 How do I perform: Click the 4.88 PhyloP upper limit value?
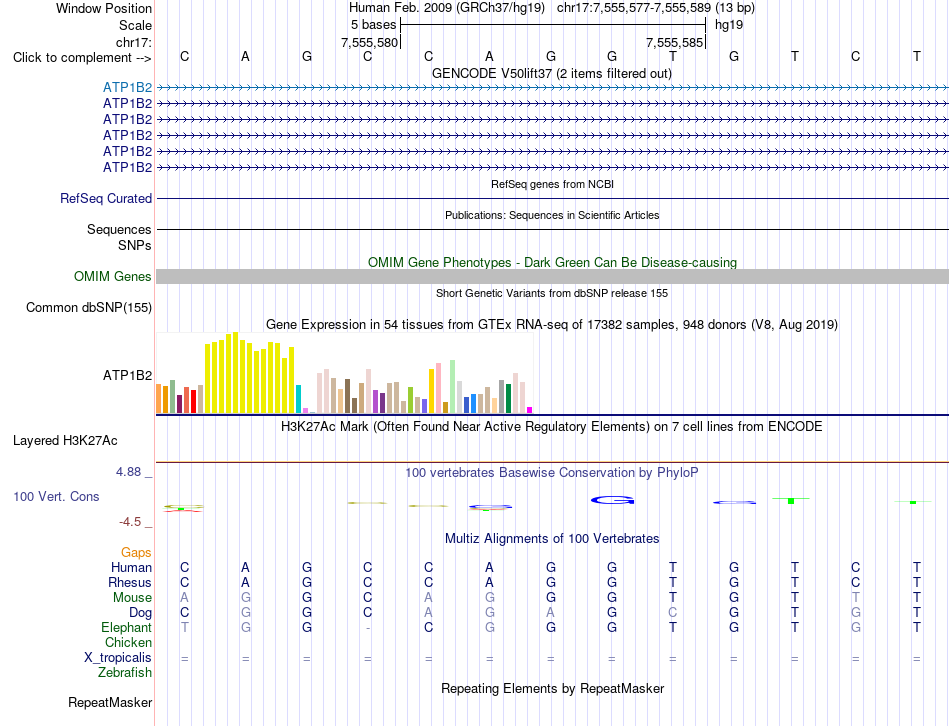[x=128, y=471]
